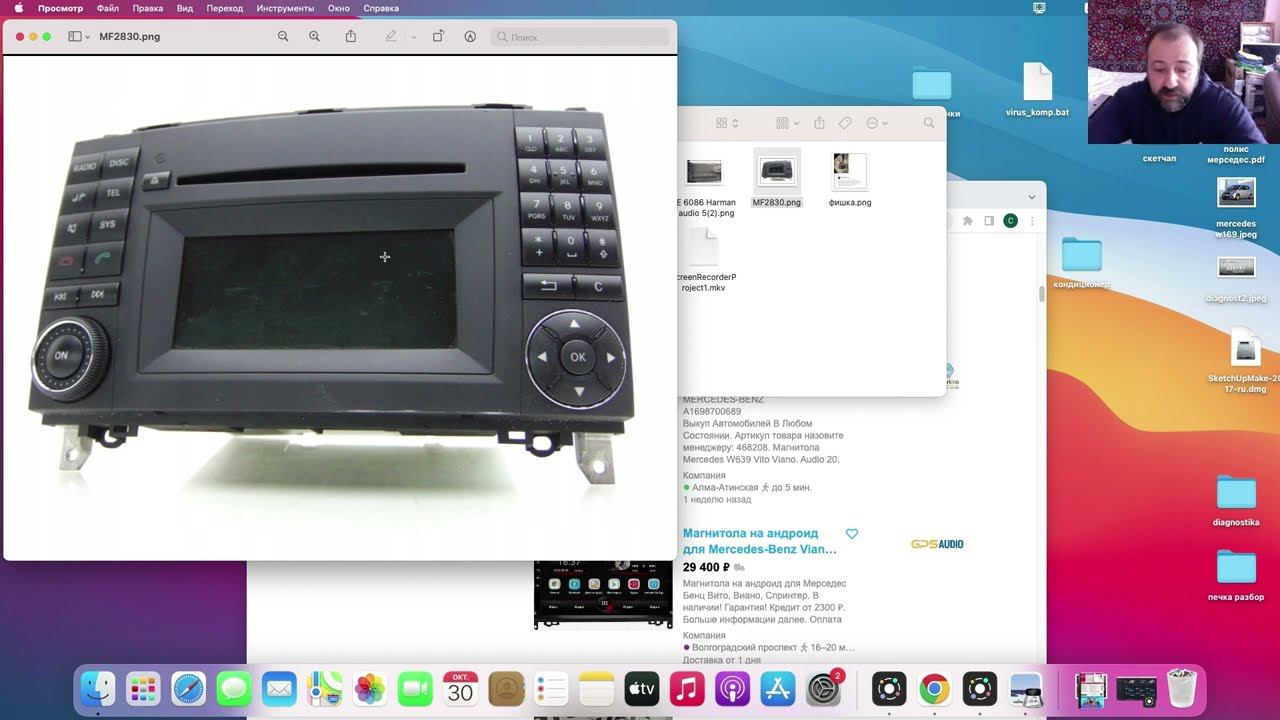This screenshot has width=1280, height=720.
Task: Open the Music app in the Dock
Action: coord(687,689)
